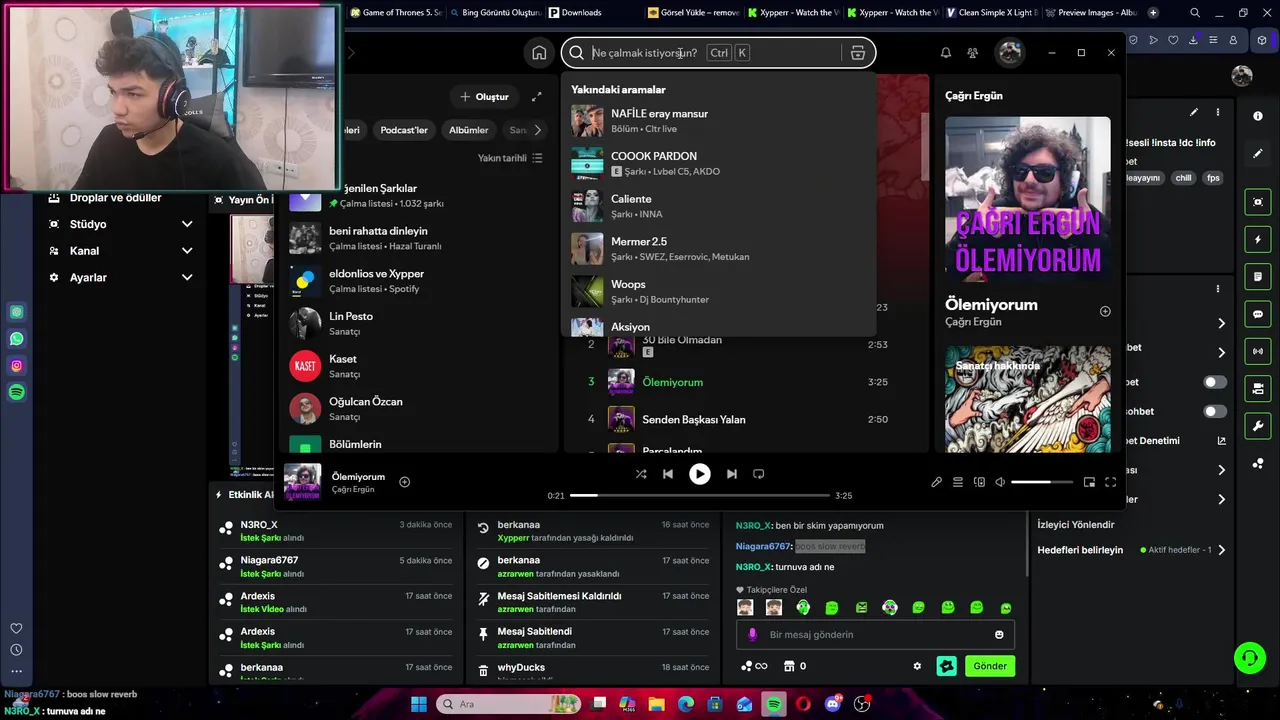Filter library by Podcast'ler chip

pos(404,130)
